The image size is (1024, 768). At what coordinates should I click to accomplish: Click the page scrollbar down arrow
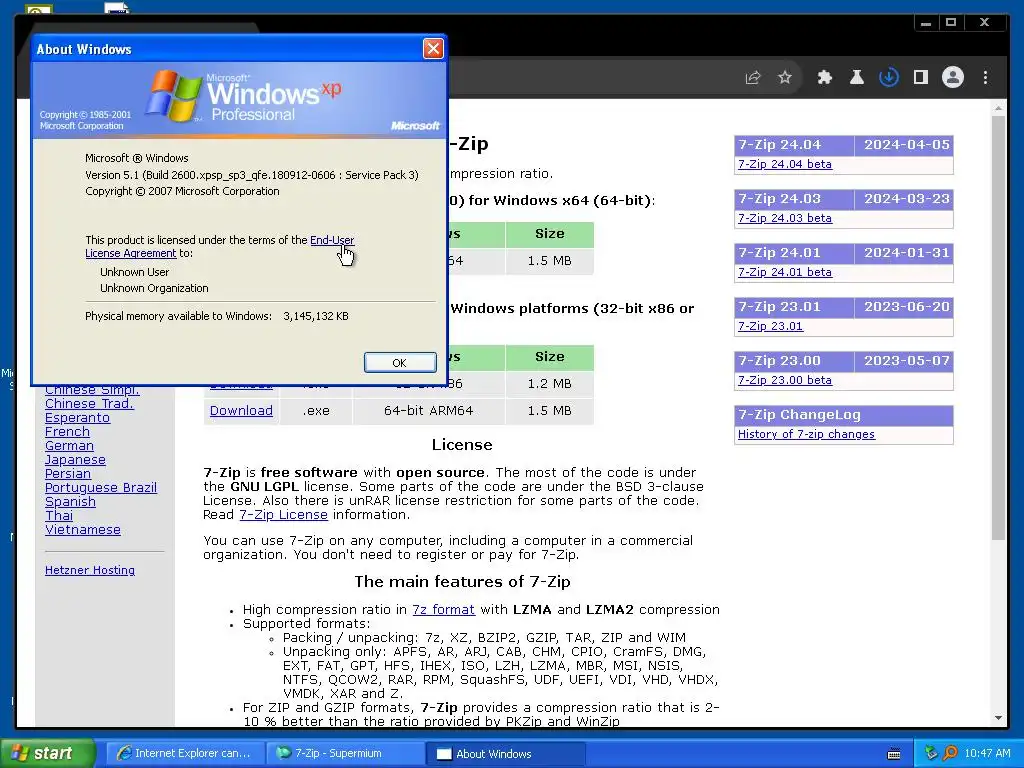999,718
